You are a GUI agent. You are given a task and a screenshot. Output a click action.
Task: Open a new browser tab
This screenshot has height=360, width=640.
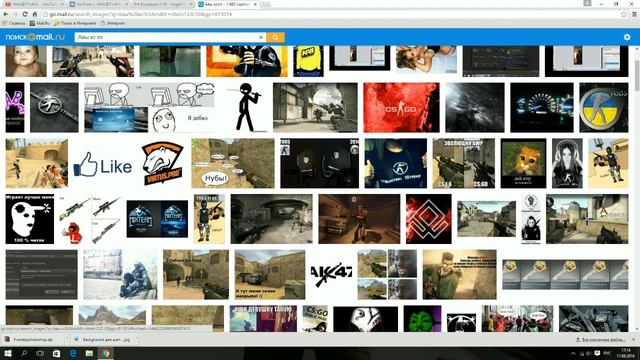(x=266, y=4)
